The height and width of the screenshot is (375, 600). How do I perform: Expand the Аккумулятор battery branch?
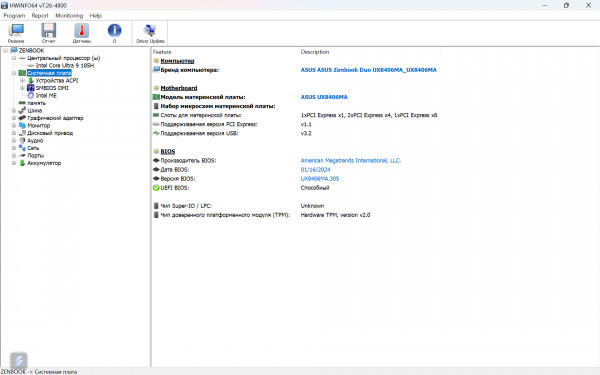point(14,163)
